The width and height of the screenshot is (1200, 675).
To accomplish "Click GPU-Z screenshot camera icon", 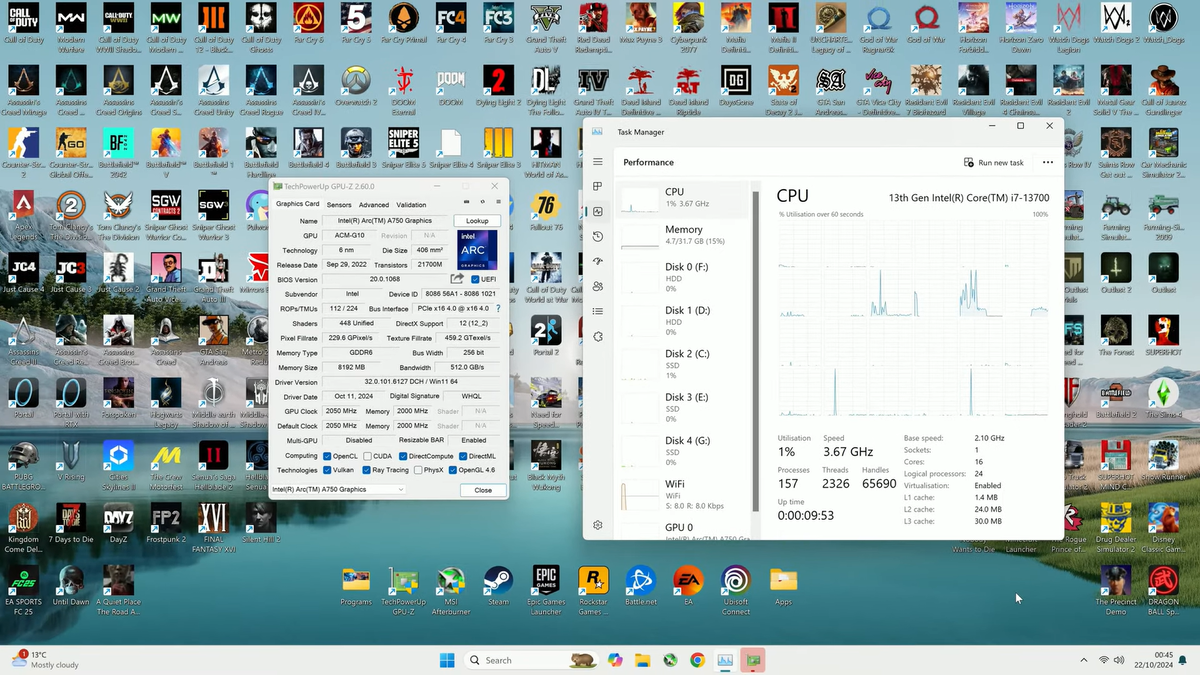I will click(466, 203).
